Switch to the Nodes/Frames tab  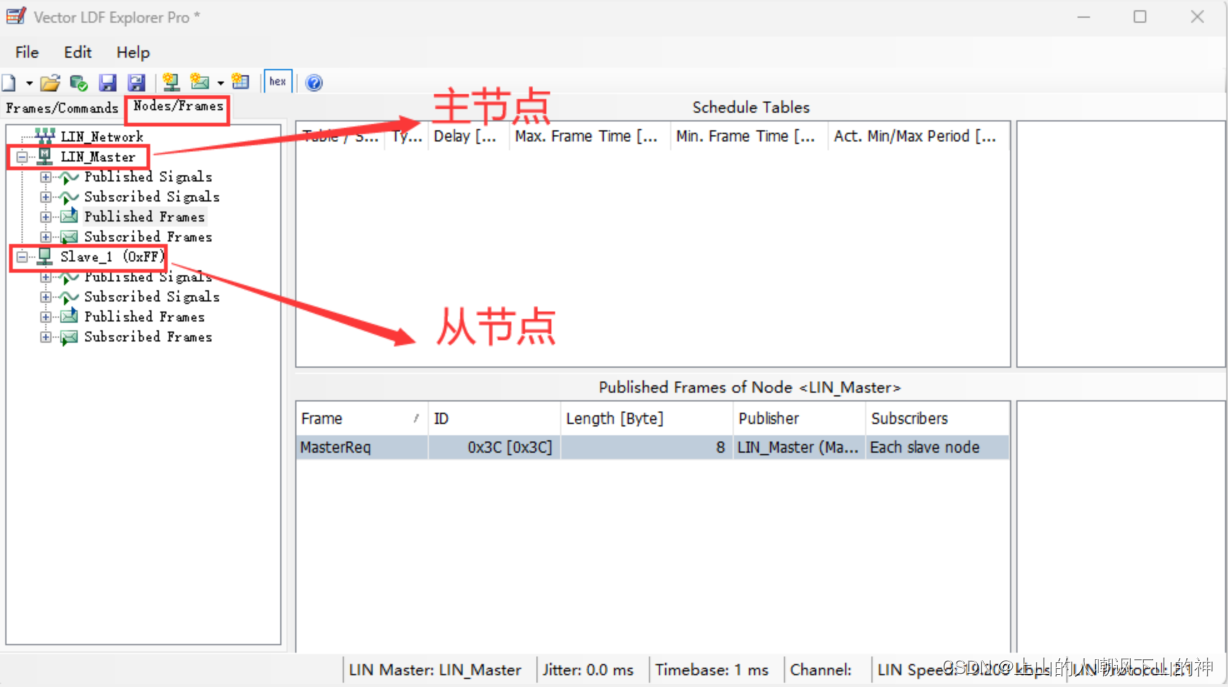[x=178, y=106]
